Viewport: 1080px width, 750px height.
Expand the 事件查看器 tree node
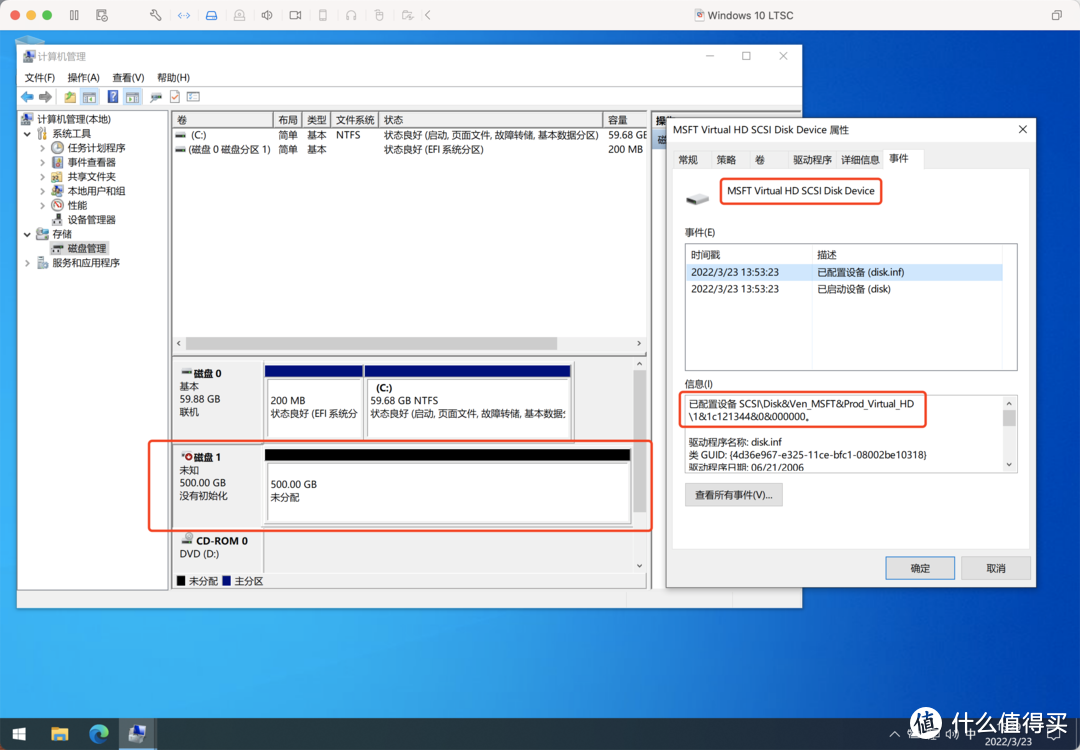42,163
